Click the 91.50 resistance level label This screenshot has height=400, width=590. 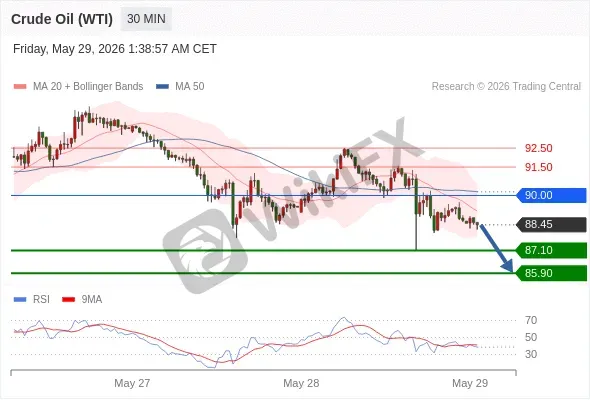click(538, 167)
